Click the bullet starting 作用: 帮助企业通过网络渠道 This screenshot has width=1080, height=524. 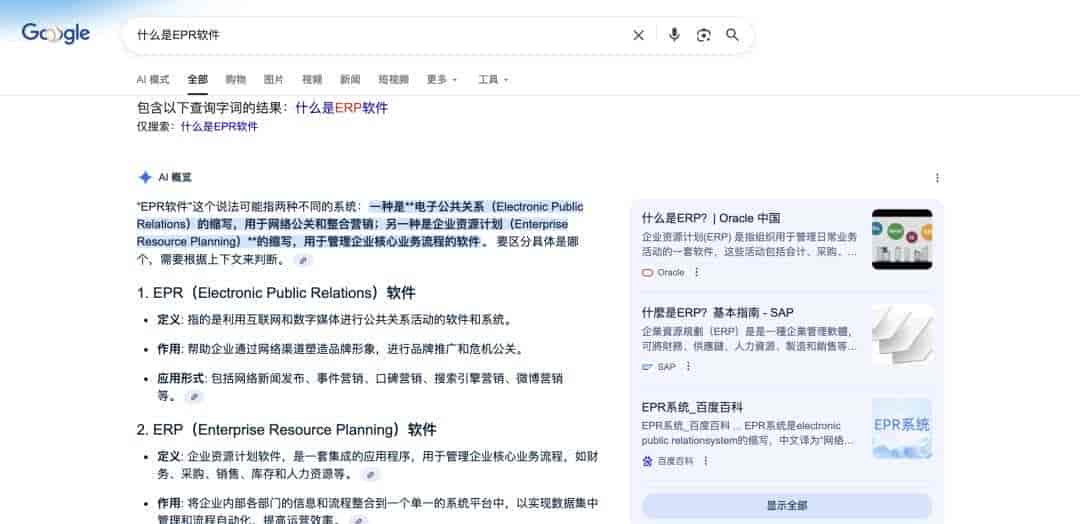coord(342,349)
